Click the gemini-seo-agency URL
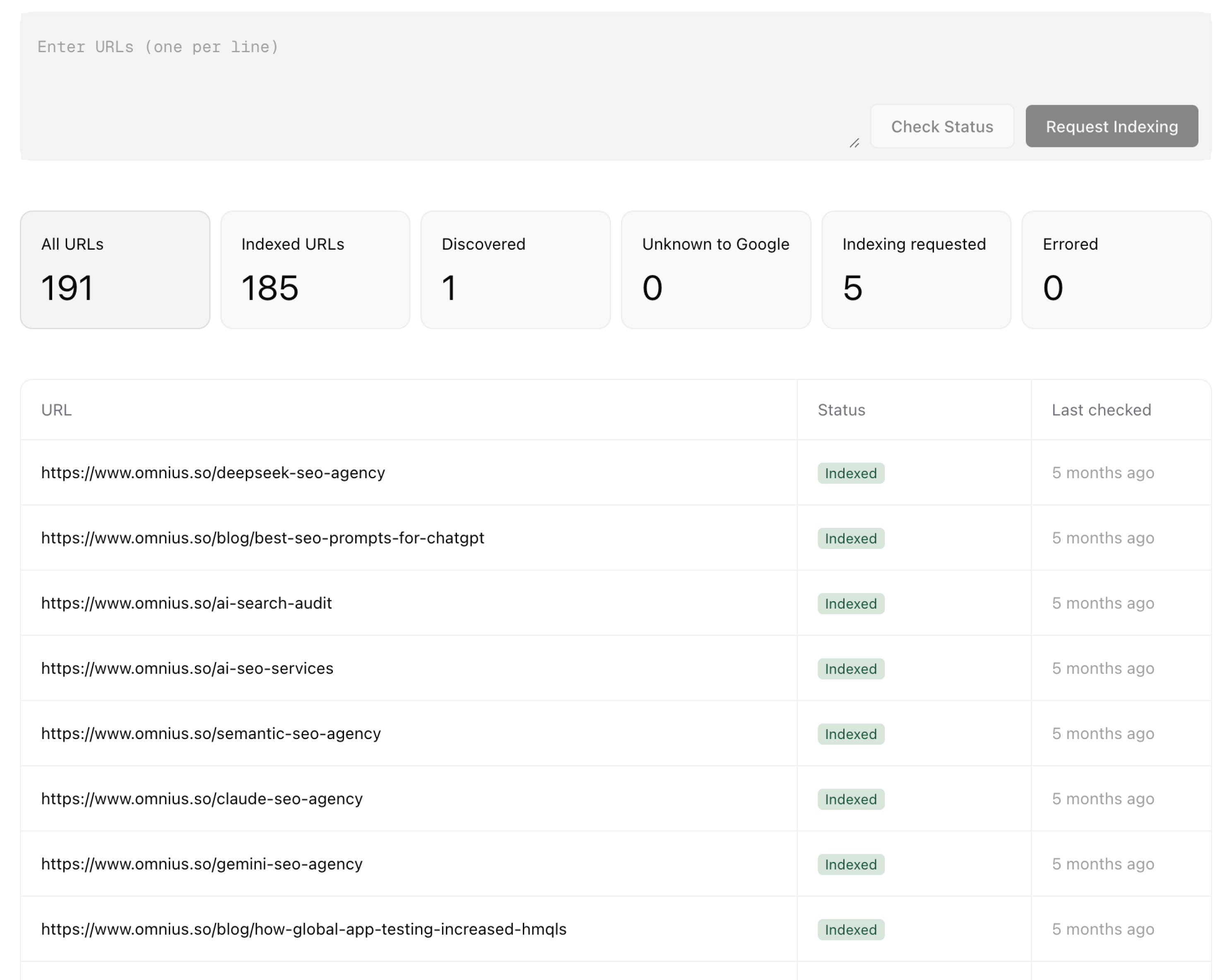The width and height of the screenshot is (1232, 980). point(201,864)
